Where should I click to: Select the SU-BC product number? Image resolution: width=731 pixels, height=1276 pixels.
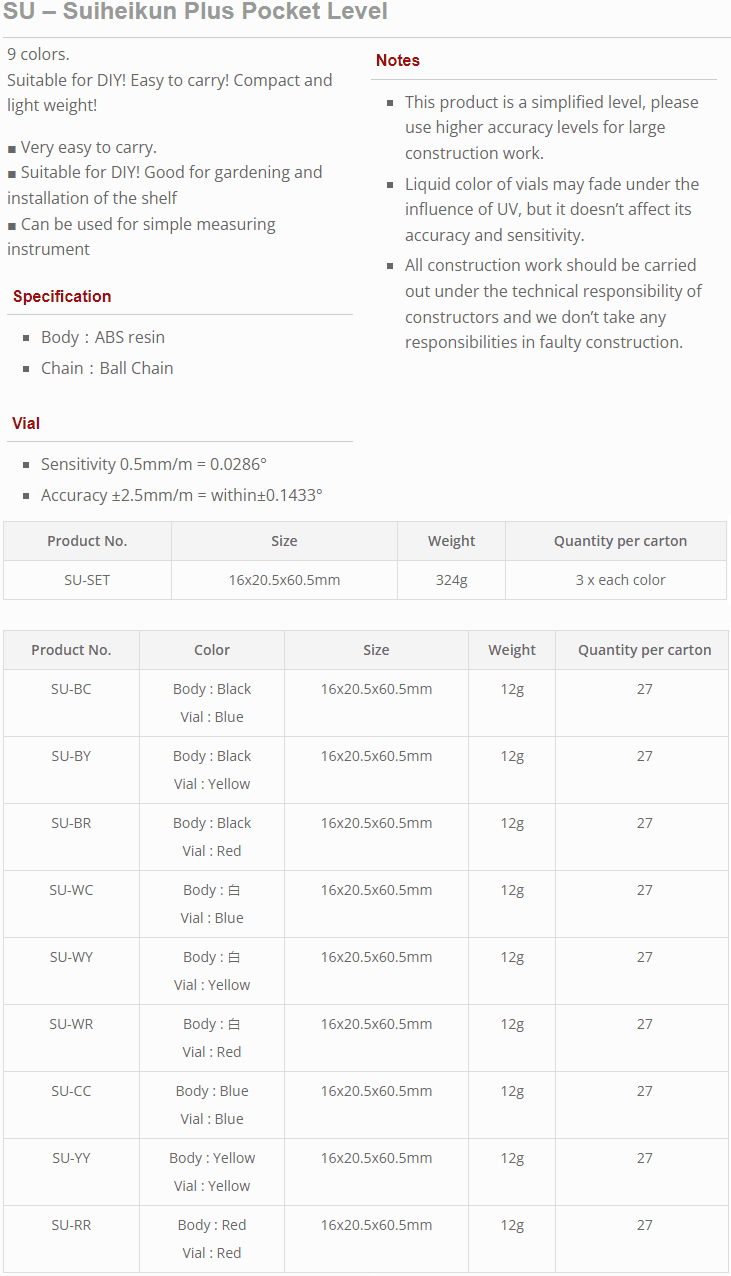[71, 689]
